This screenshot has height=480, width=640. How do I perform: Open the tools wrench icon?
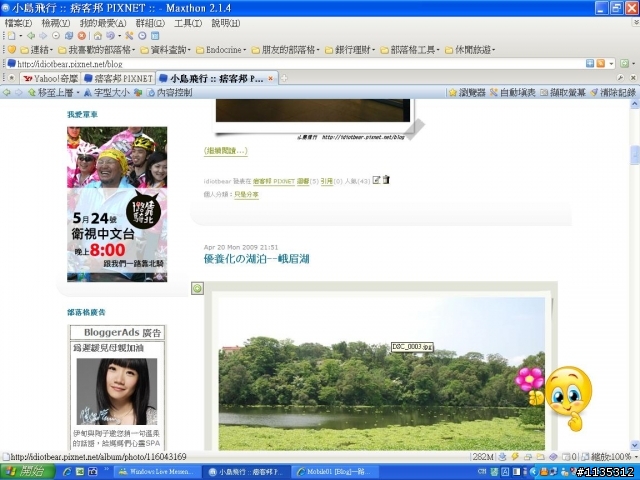click(129, 36)
